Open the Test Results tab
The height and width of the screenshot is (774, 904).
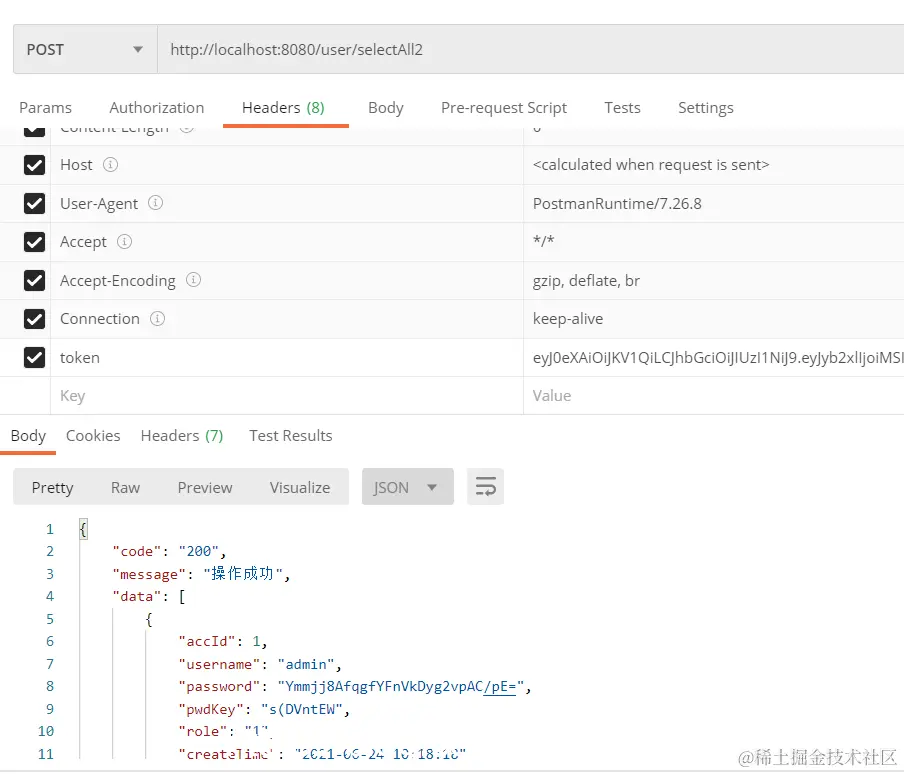click(x=291, y=436)
